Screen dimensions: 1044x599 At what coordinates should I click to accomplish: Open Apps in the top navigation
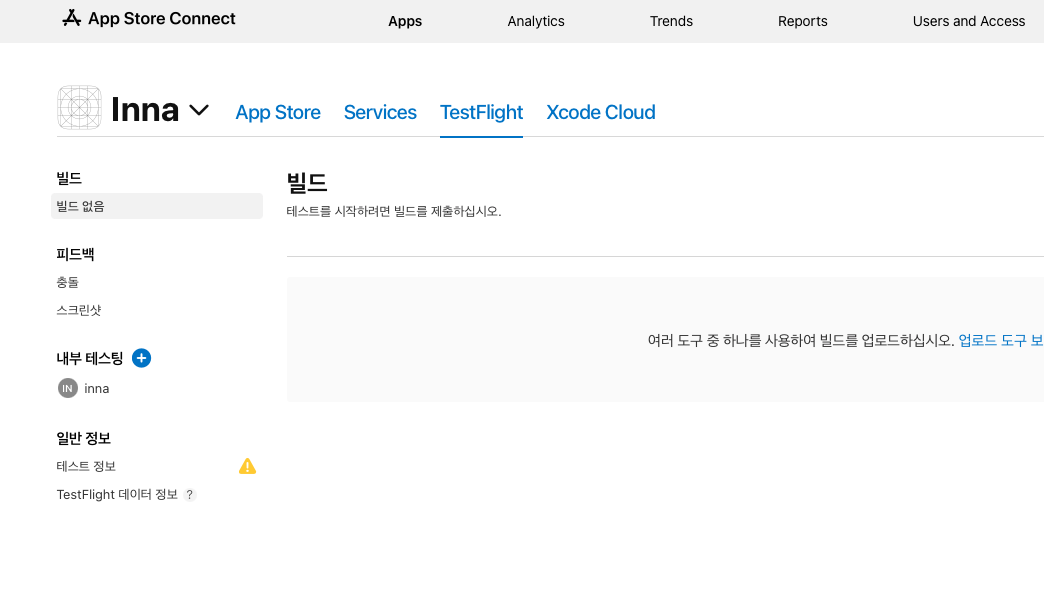tap(405, 21)
